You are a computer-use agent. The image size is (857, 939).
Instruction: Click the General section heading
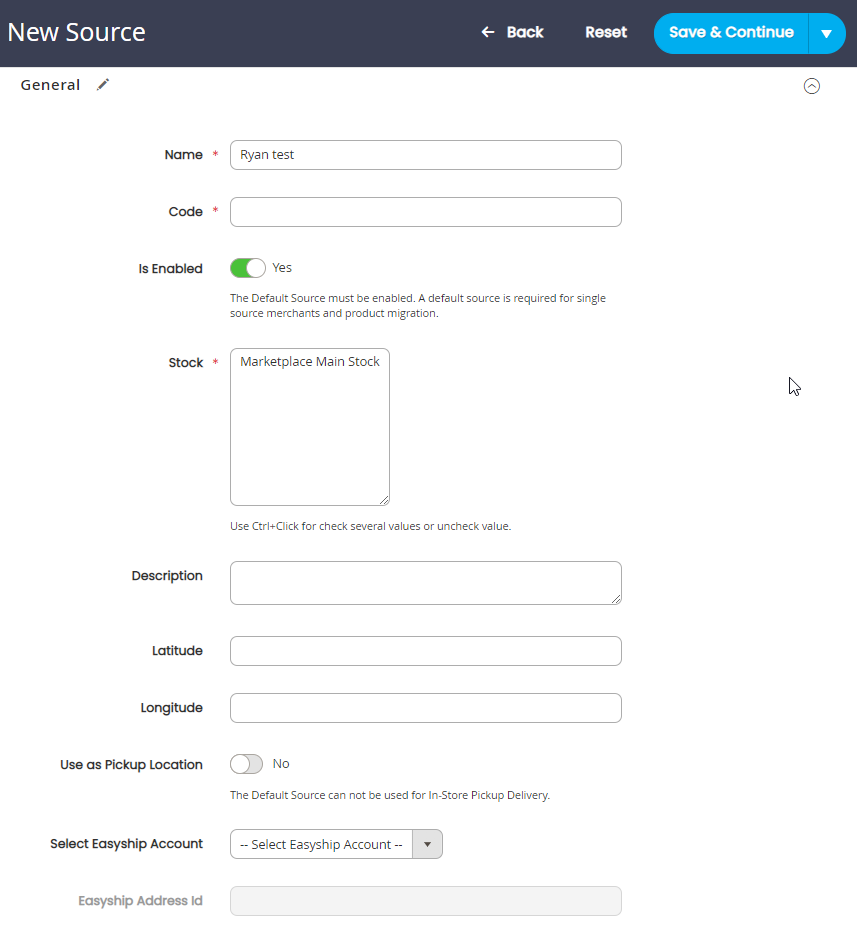tap(50, 85)
